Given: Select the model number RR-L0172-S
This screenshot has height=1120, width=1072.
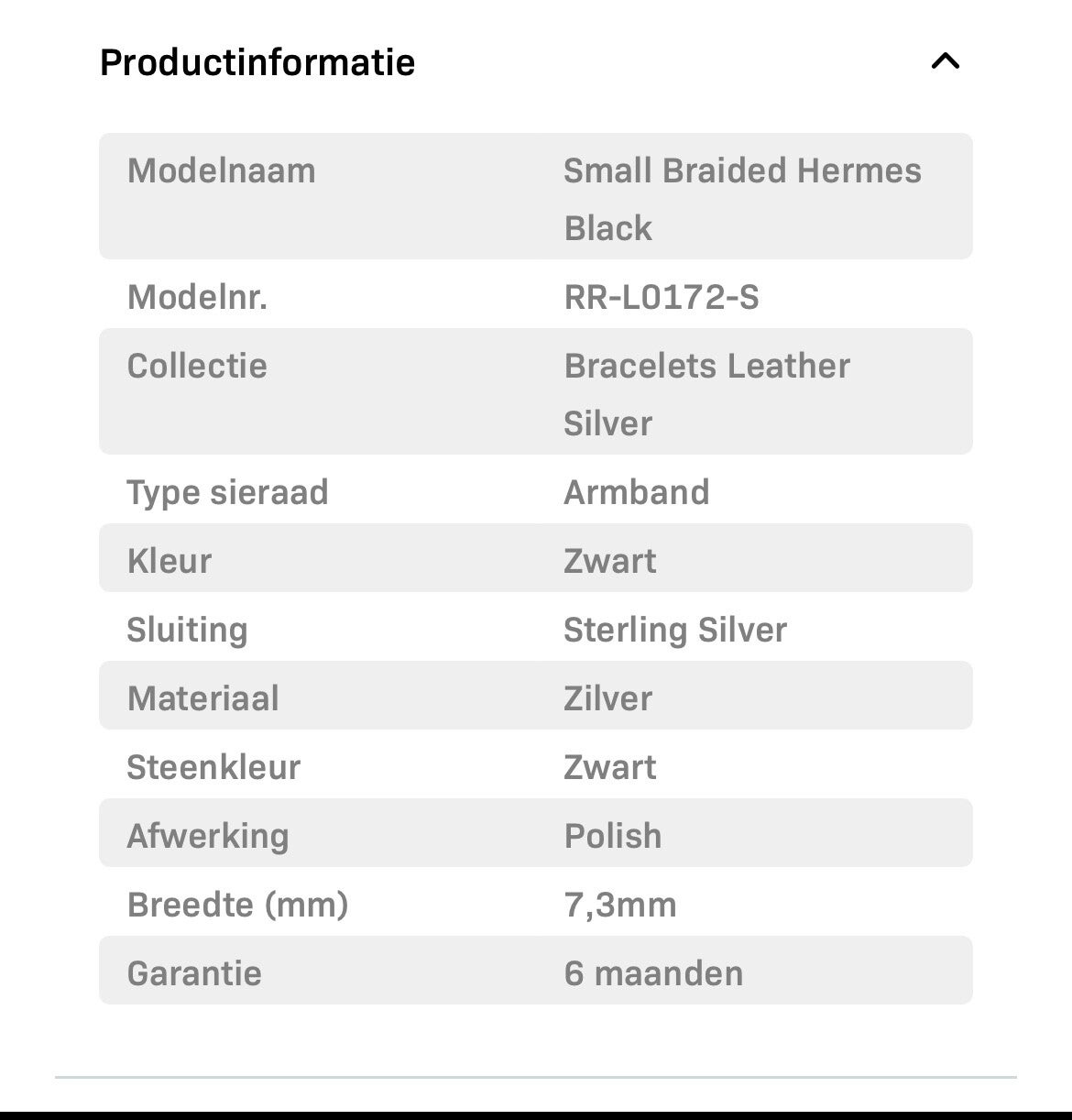Looking at the screenshot, I should 661,297.
